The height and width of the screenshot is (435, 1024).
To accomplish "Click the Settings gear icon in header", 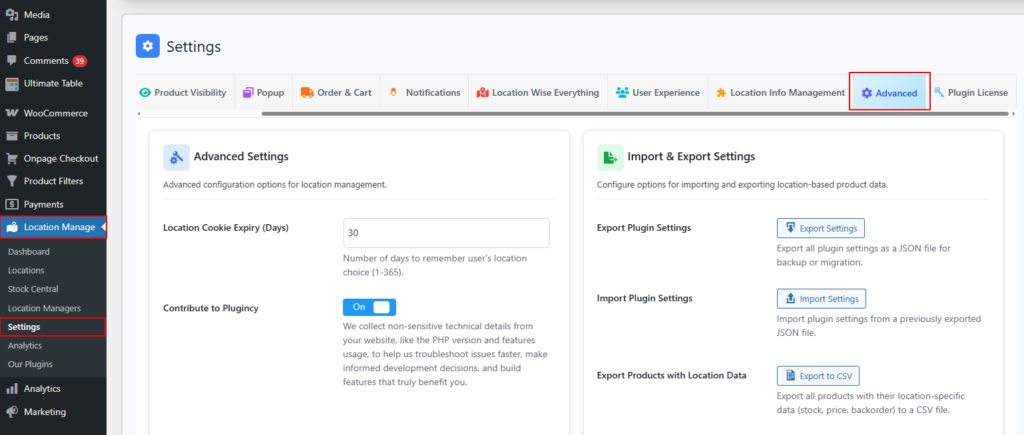I will (148, 46).
